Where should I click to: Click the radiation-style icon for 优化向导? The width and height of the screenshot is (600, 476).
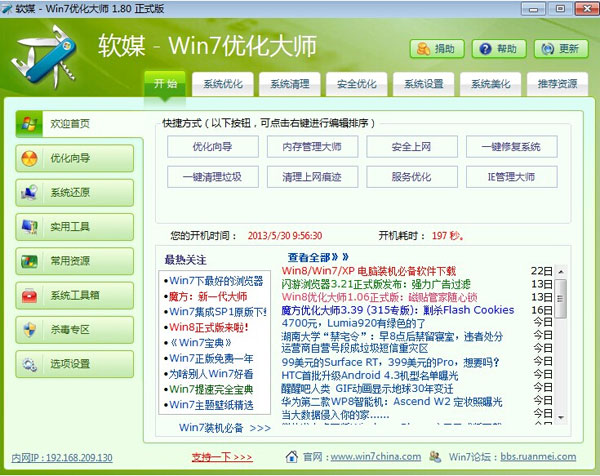[29, 158]
